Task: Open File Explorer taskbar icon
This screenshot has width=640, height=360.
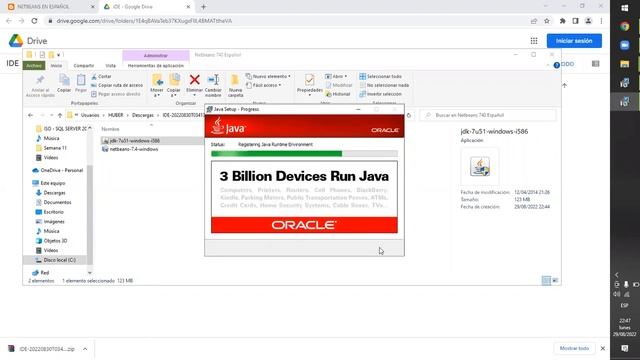Action: 624,64
